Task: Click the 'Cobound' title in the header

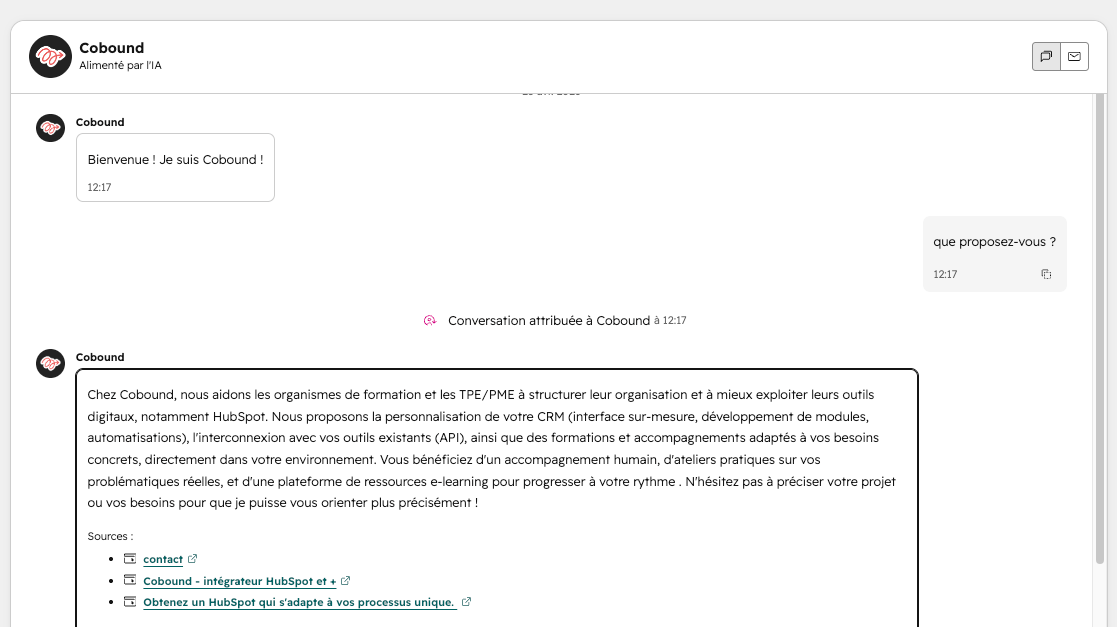Action: coord(111,48)
